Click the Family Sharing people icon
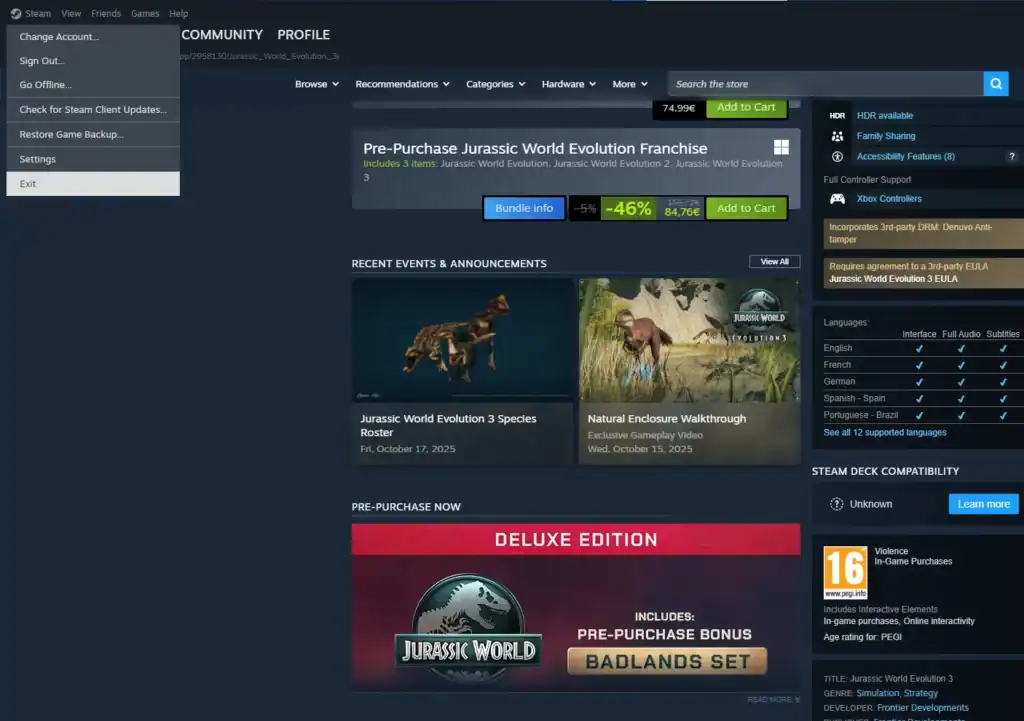The width and height of the screenshot is (1024, 721). (837, 136)
